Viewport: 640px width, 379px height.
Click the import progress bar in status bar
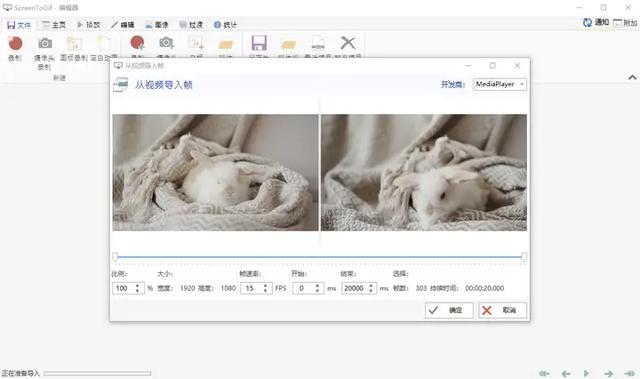click(x=98, y=373)
